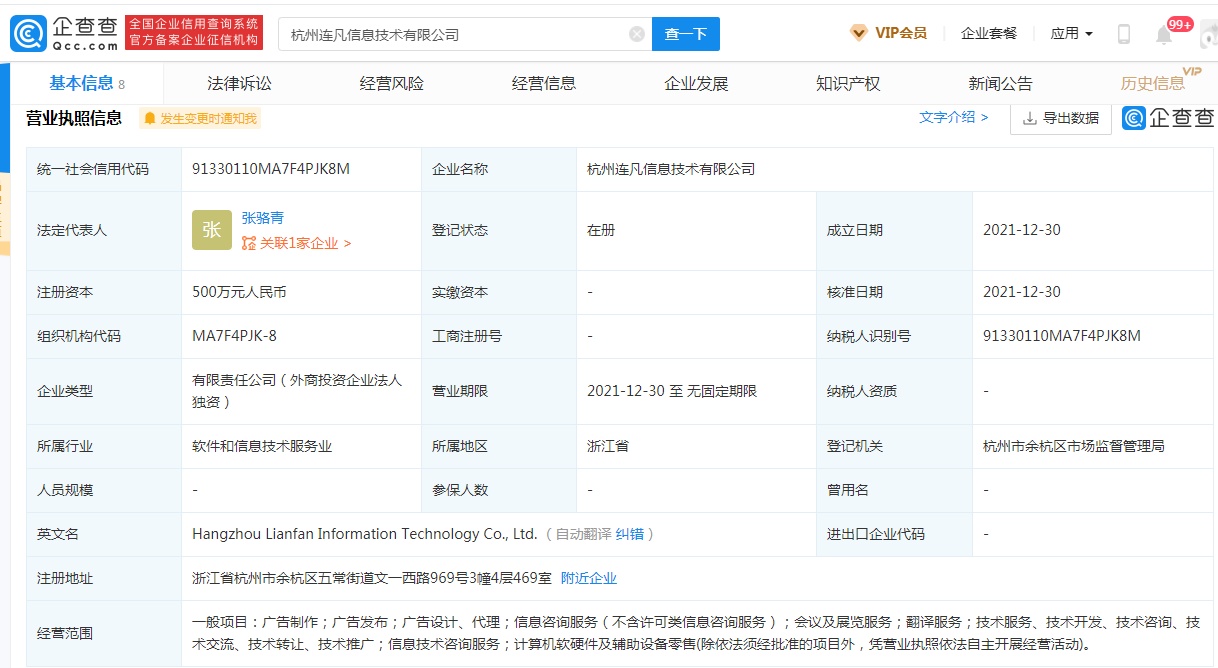1218x668 pixels.
Task: Switch to the 知识产权 tab
Action: point(848,84)
